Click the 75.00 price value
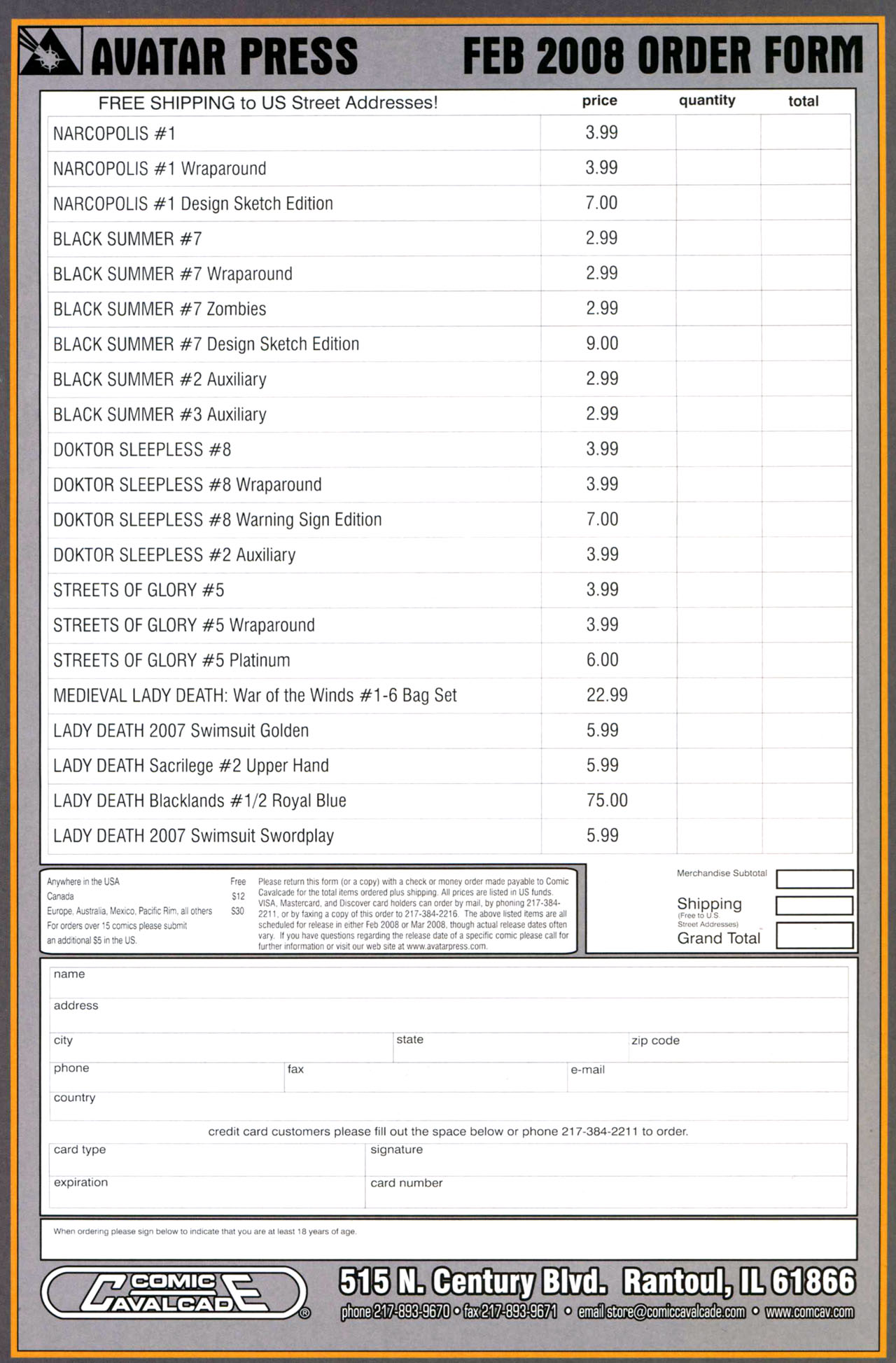The width and height of the screenshot is (896, 1363). [607, 800]
